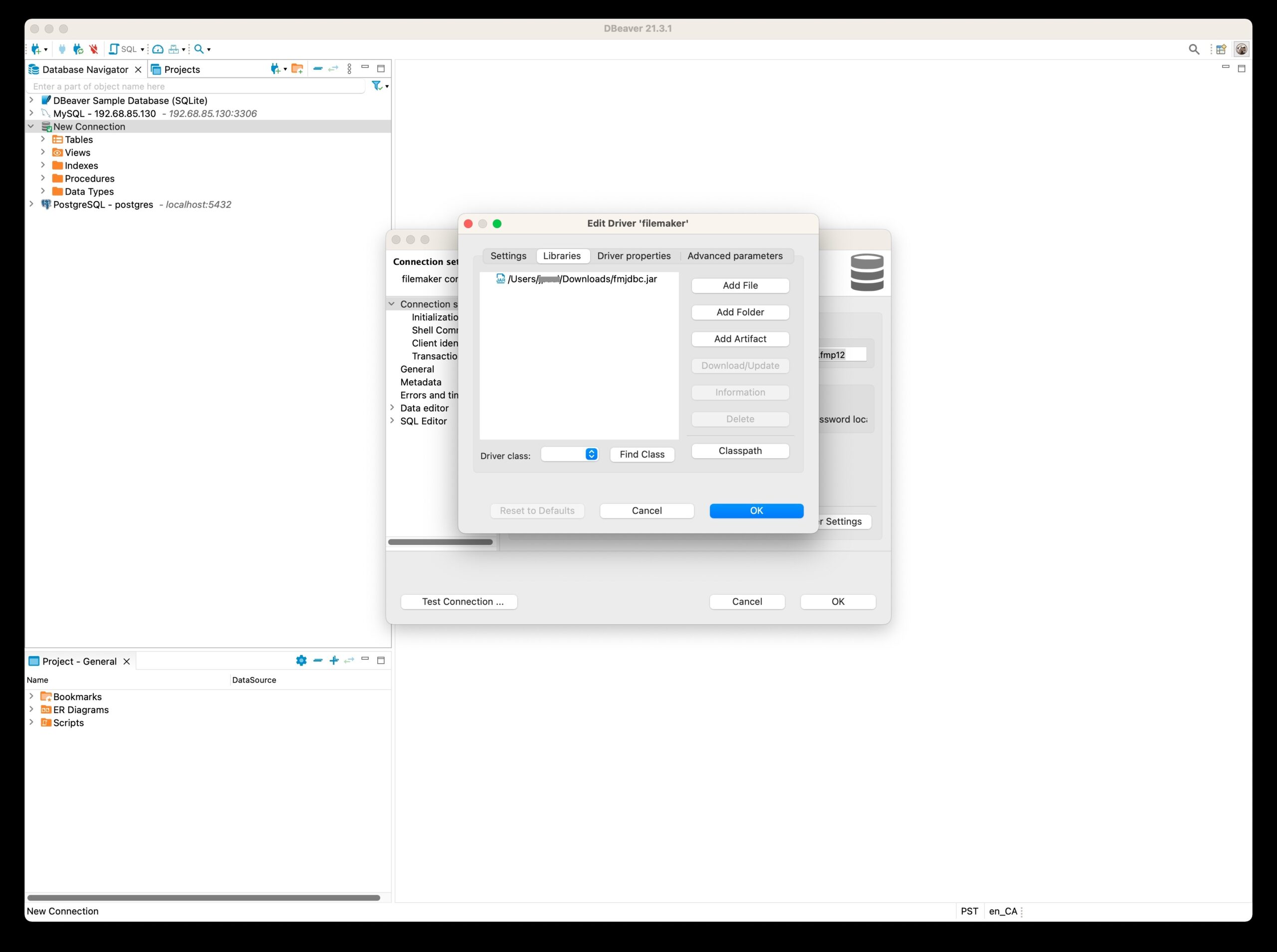Screen dimensions: 1277x952
Task: Close the Project - General tab
Action: pyautogui.click(x=127, y=662)
